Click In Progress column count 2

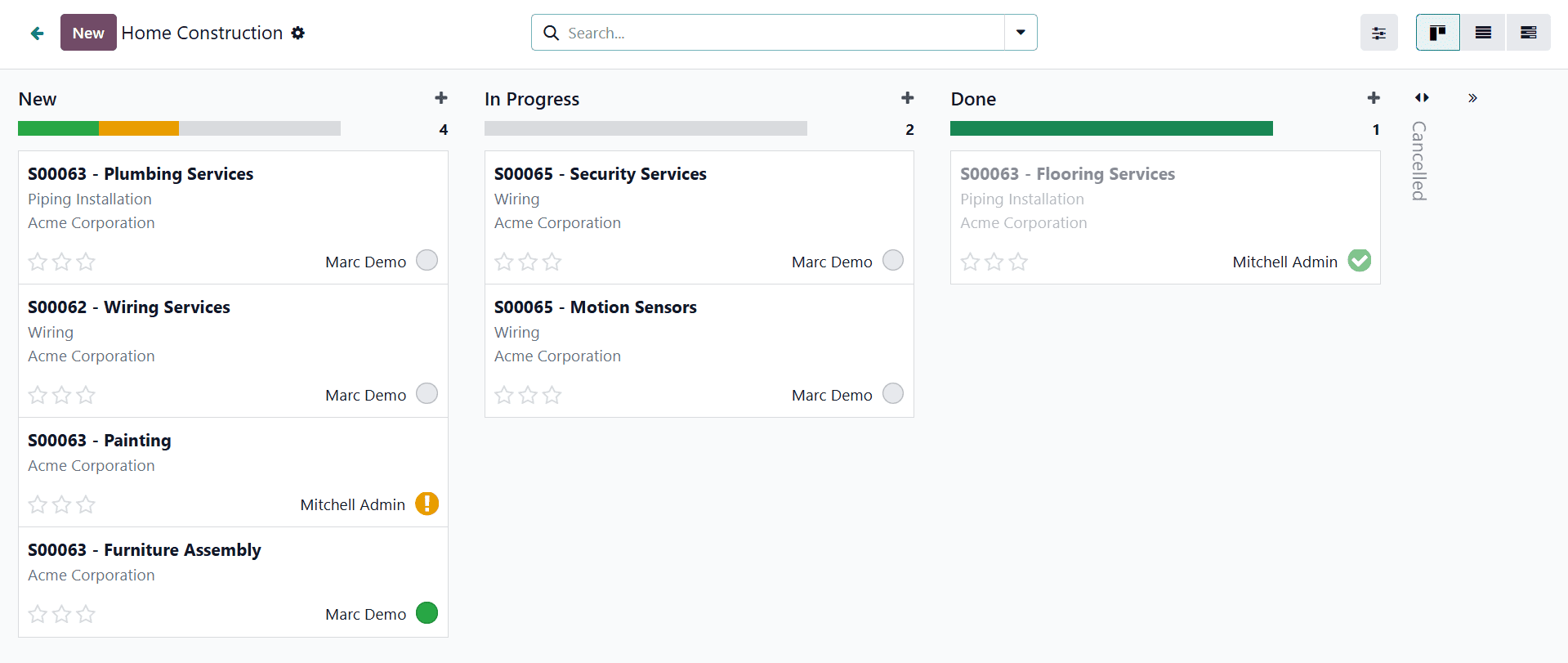pos(909,129)
